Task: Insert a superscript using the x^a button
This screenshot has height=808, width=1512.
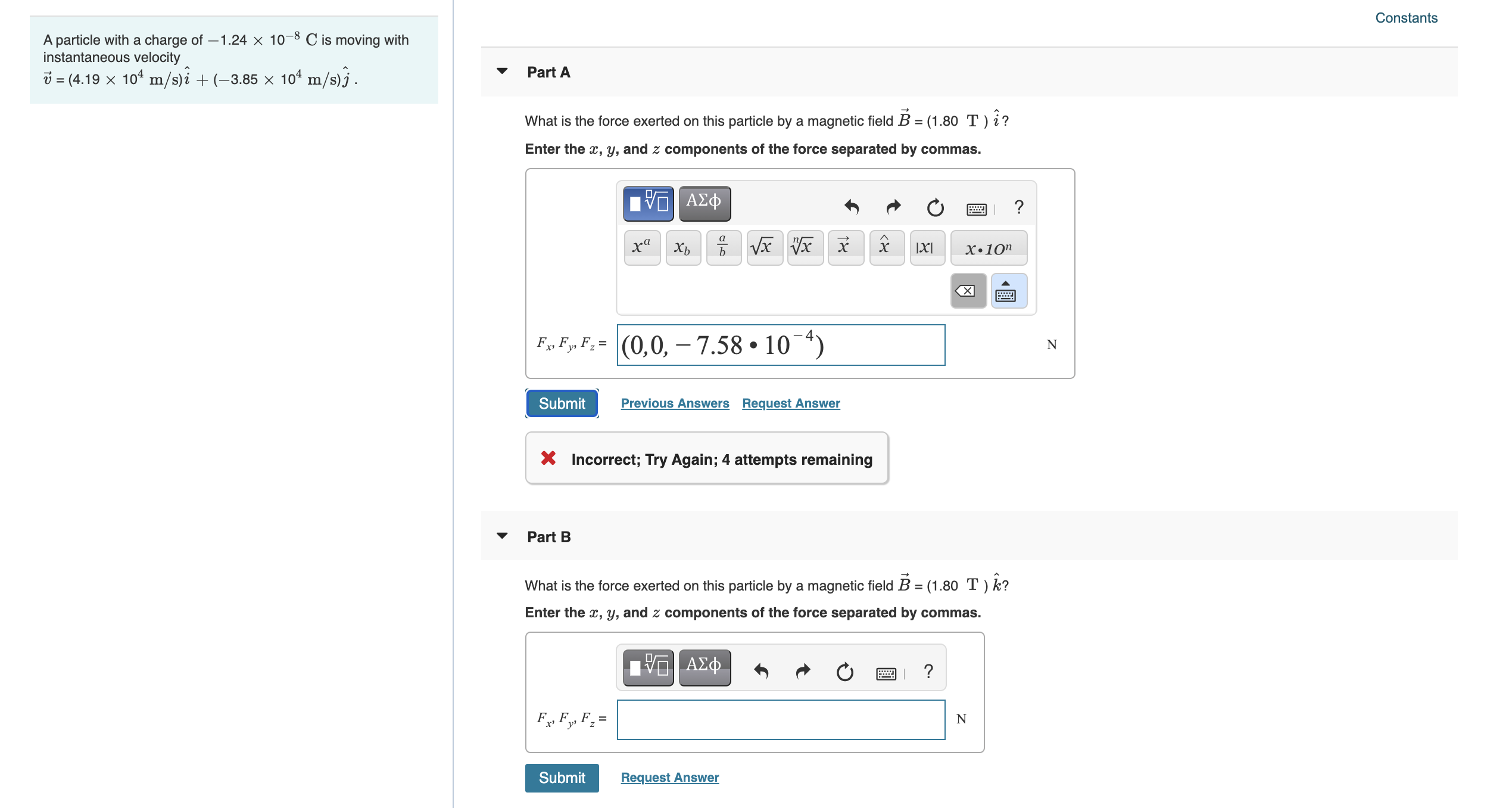Action: [x=641, y=247]
